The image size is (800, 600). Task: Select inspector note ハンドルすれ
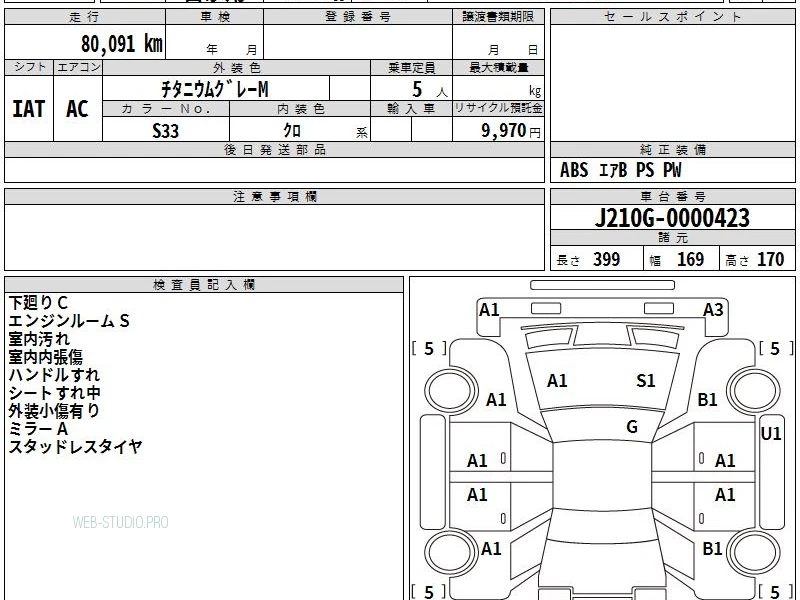pos(54,375)
